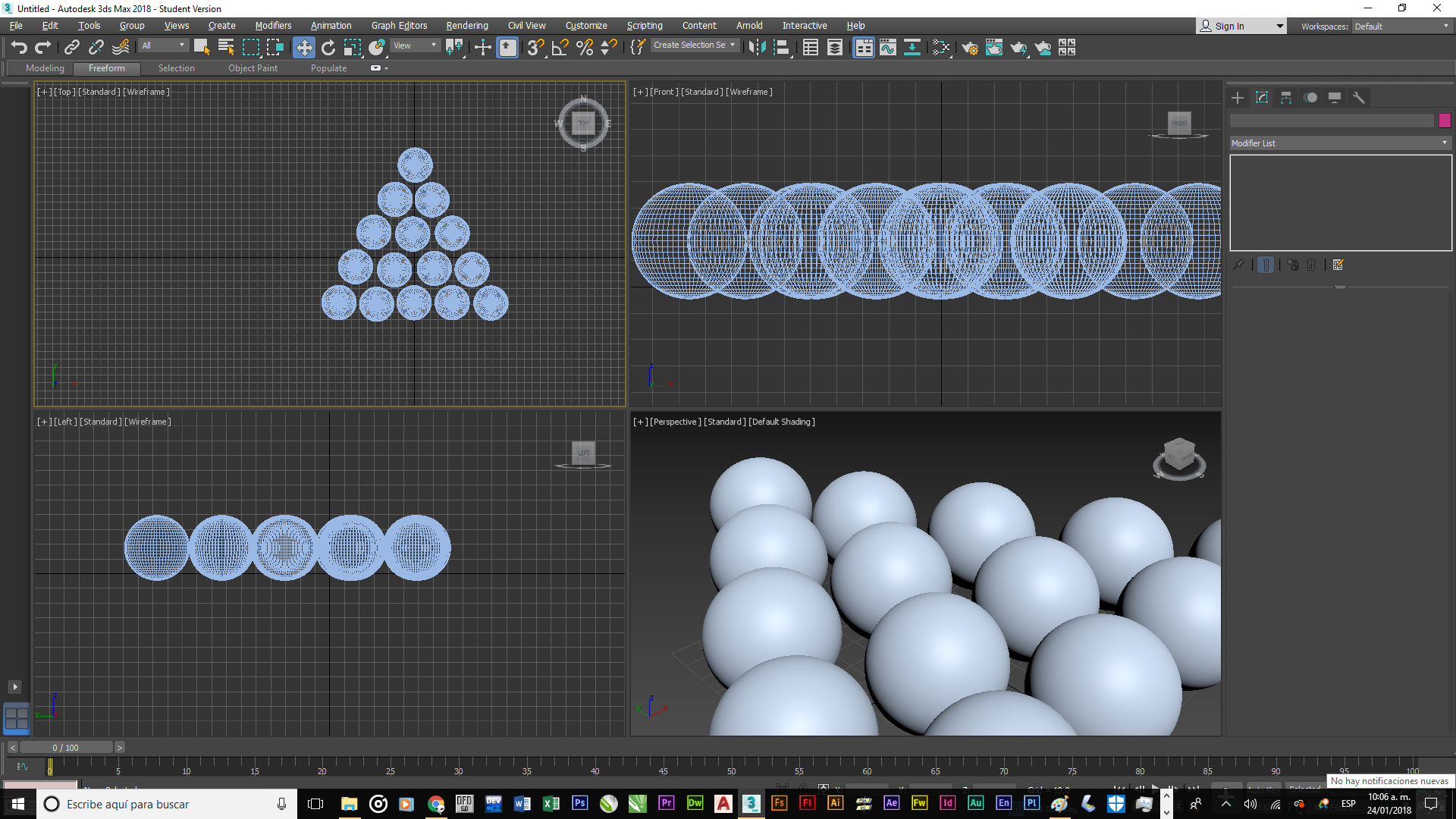Toggle the Ribbon display button

pyautogui.click(x=864, y=48)
